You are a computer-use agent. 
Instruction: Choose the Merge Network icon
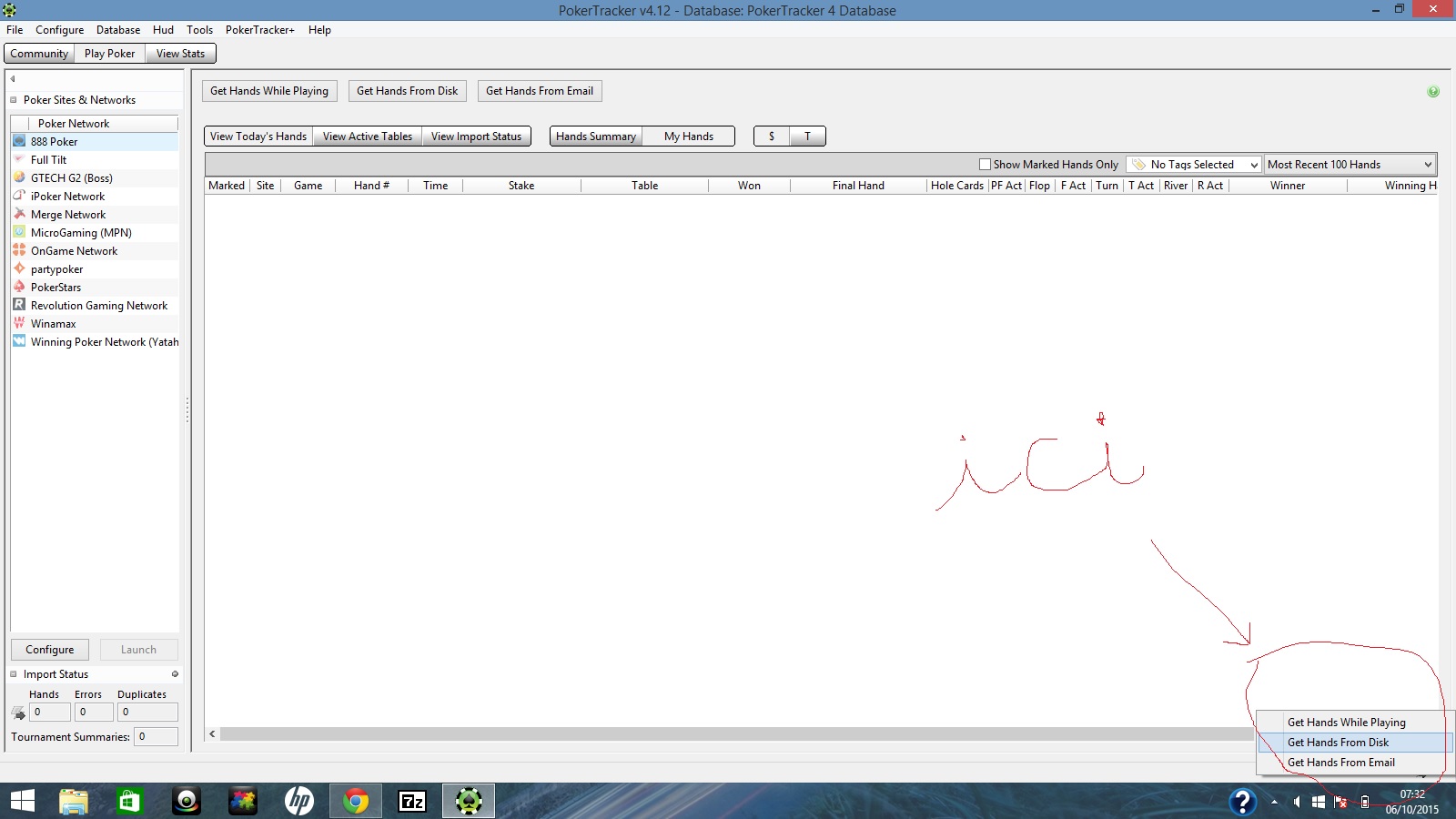[19, 214]
